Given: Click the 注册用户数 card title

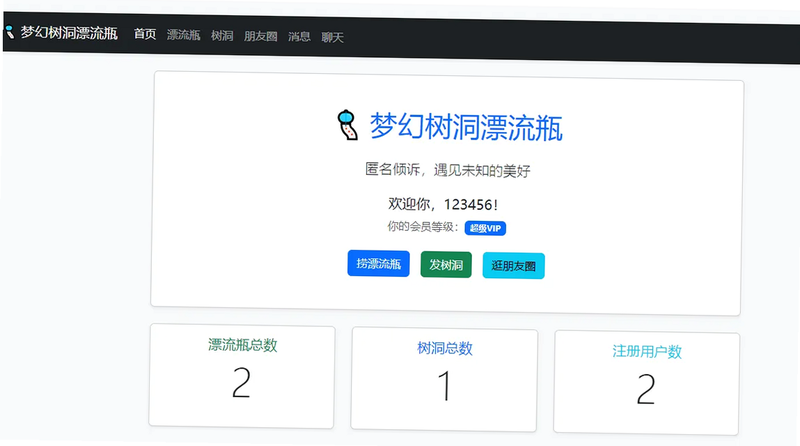Looking at the screenshot, I should click(x=647, y=352).
